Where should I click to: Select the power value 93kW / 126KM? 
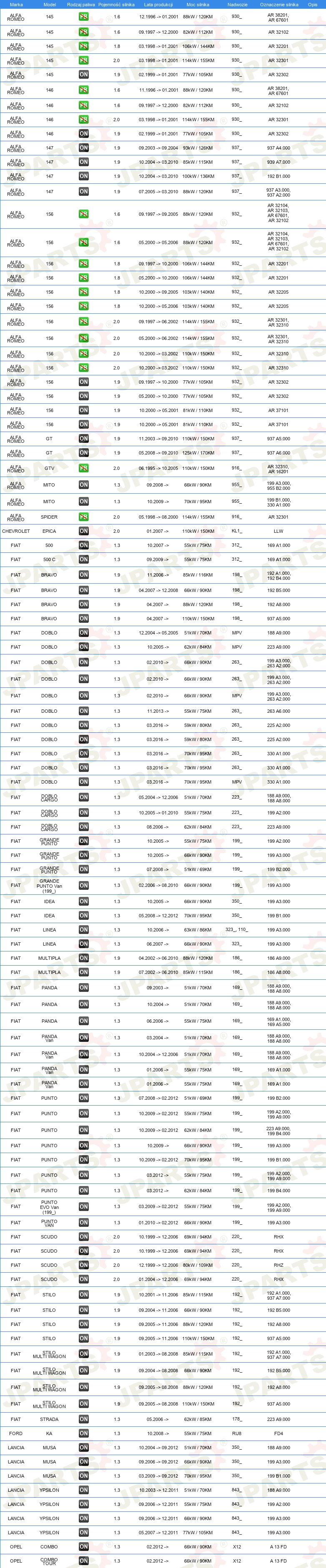[x=198, y=148]
